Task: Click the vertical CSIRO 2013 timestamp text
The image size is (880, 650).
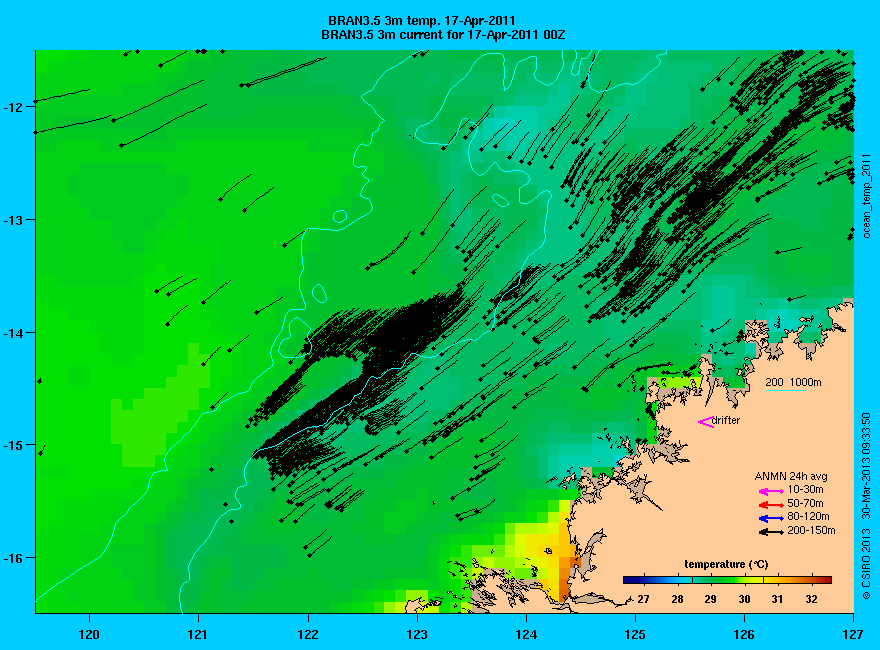Action: pos(867,506)
